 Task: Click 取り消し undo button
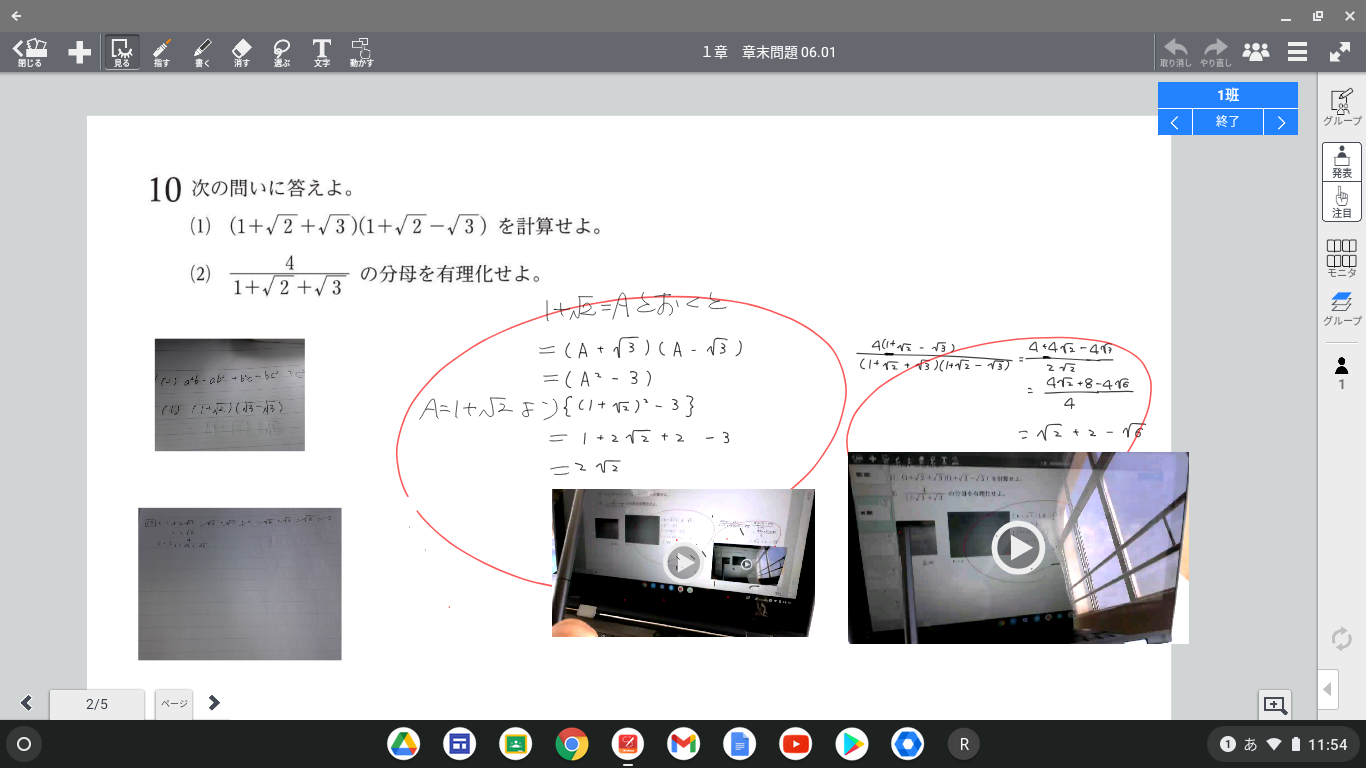[x=1176, y=52]
